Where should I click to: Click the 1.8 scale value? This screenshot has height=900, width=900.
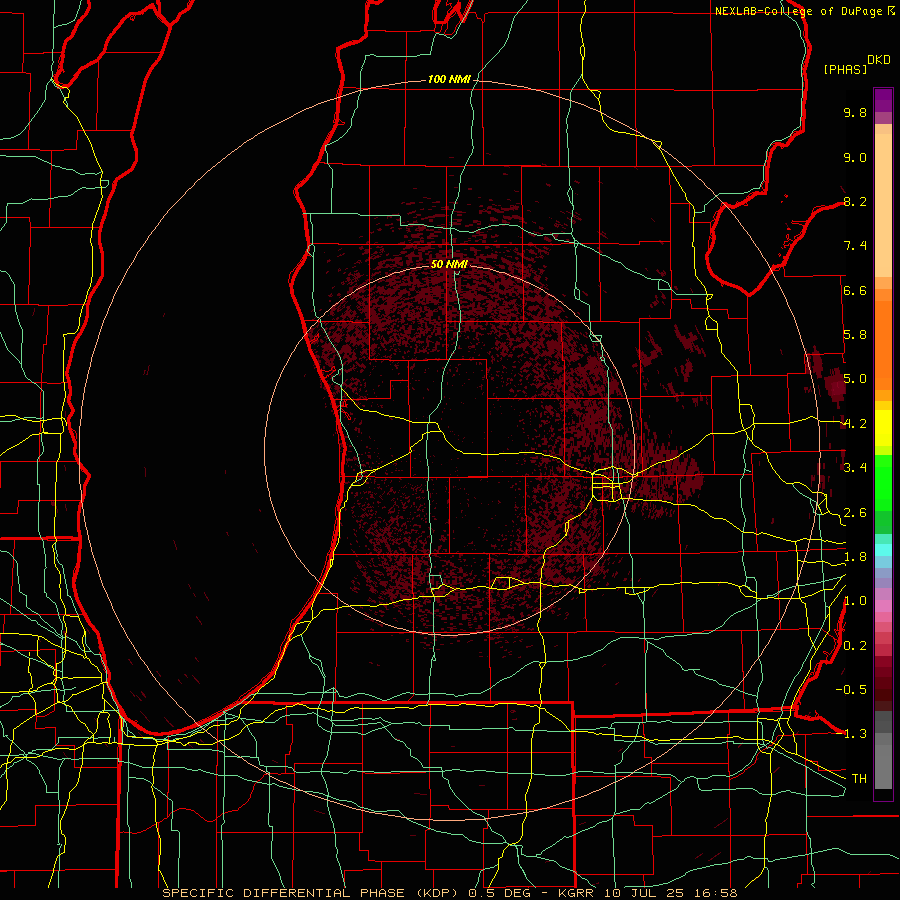(855, 557)
